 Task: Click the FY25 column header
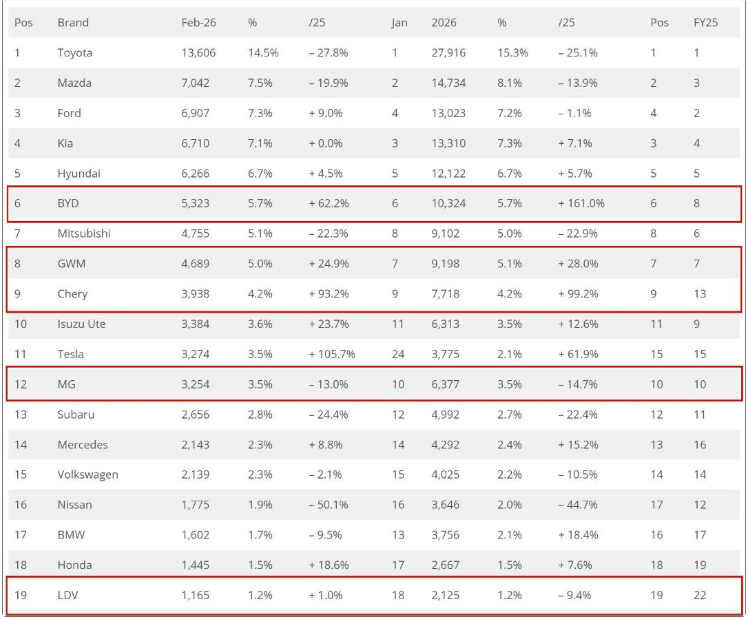tap(705, 21)
